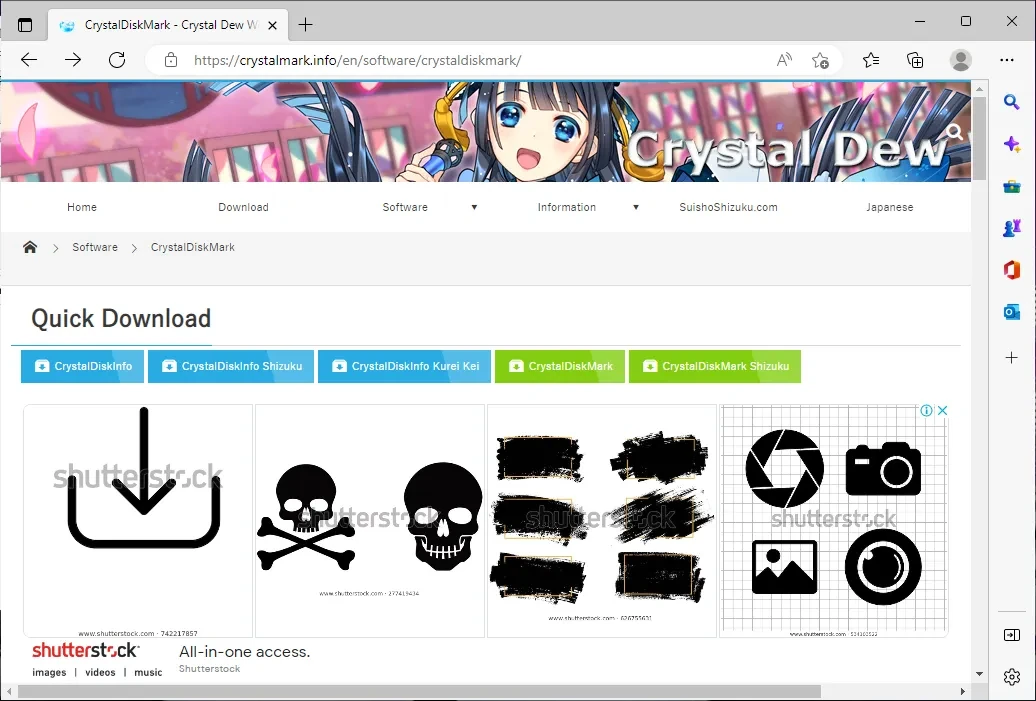Click the horizontal scrollbar right arrow
The image size is (1036, 701).
tap(963, 691)
